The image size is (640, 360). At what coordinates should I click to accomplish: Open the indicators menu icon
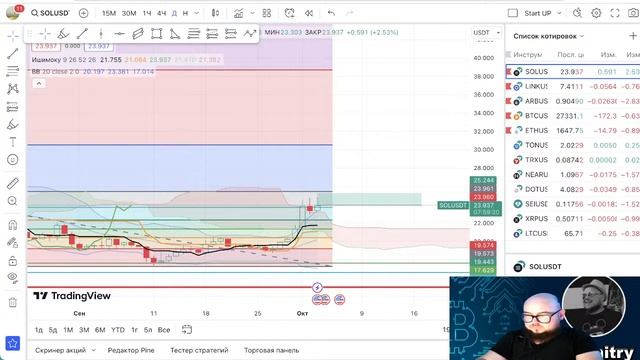(x=238, y=13)
